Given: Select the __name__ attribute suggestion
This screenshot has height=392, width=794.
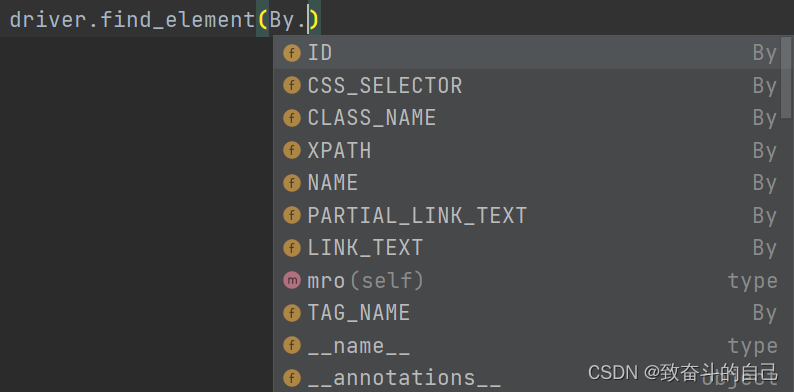Looking at the screenshot, I should [527, 346].
